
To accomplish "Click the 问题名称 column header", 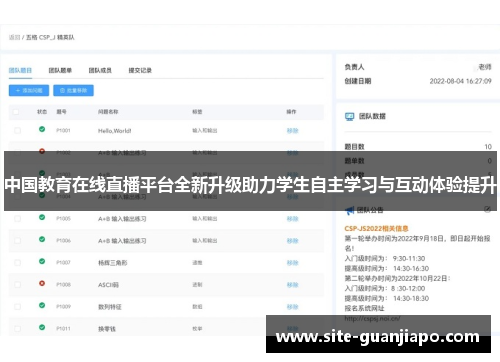I will click(x=108, y=112).
